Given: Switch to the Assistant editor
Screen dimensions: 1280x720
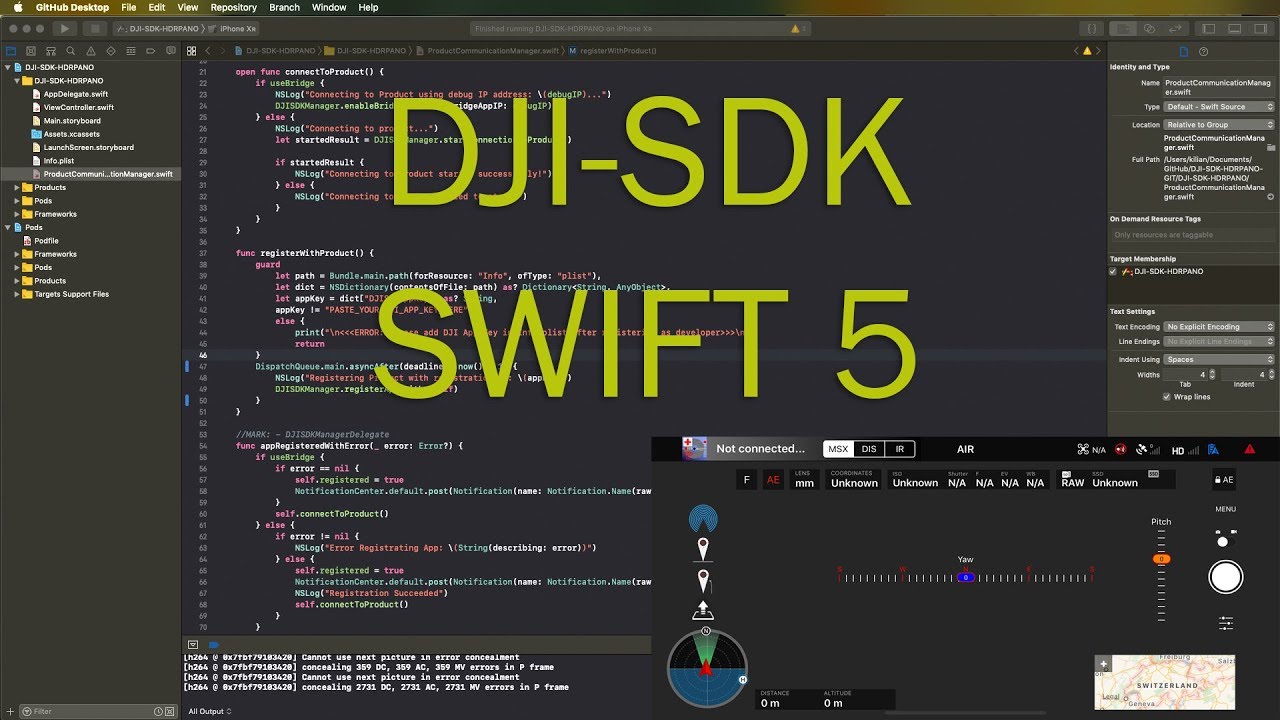Looking at the screenshot, I should point(1150,29).
